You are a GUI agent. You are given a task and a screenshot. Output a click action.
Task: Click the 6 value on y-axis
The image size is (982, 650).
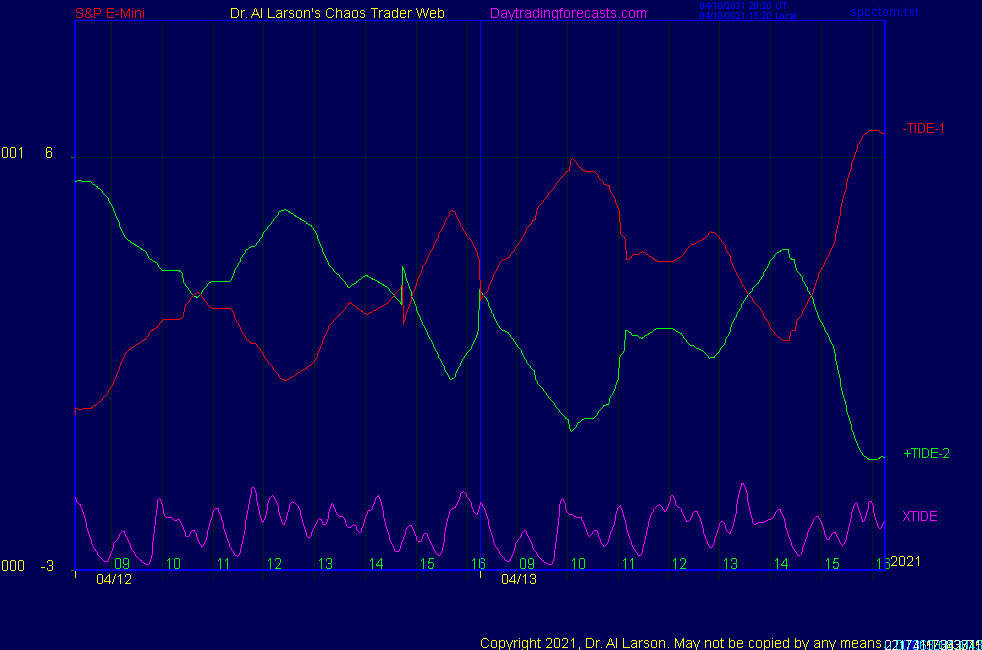click(x=48, y=153)
